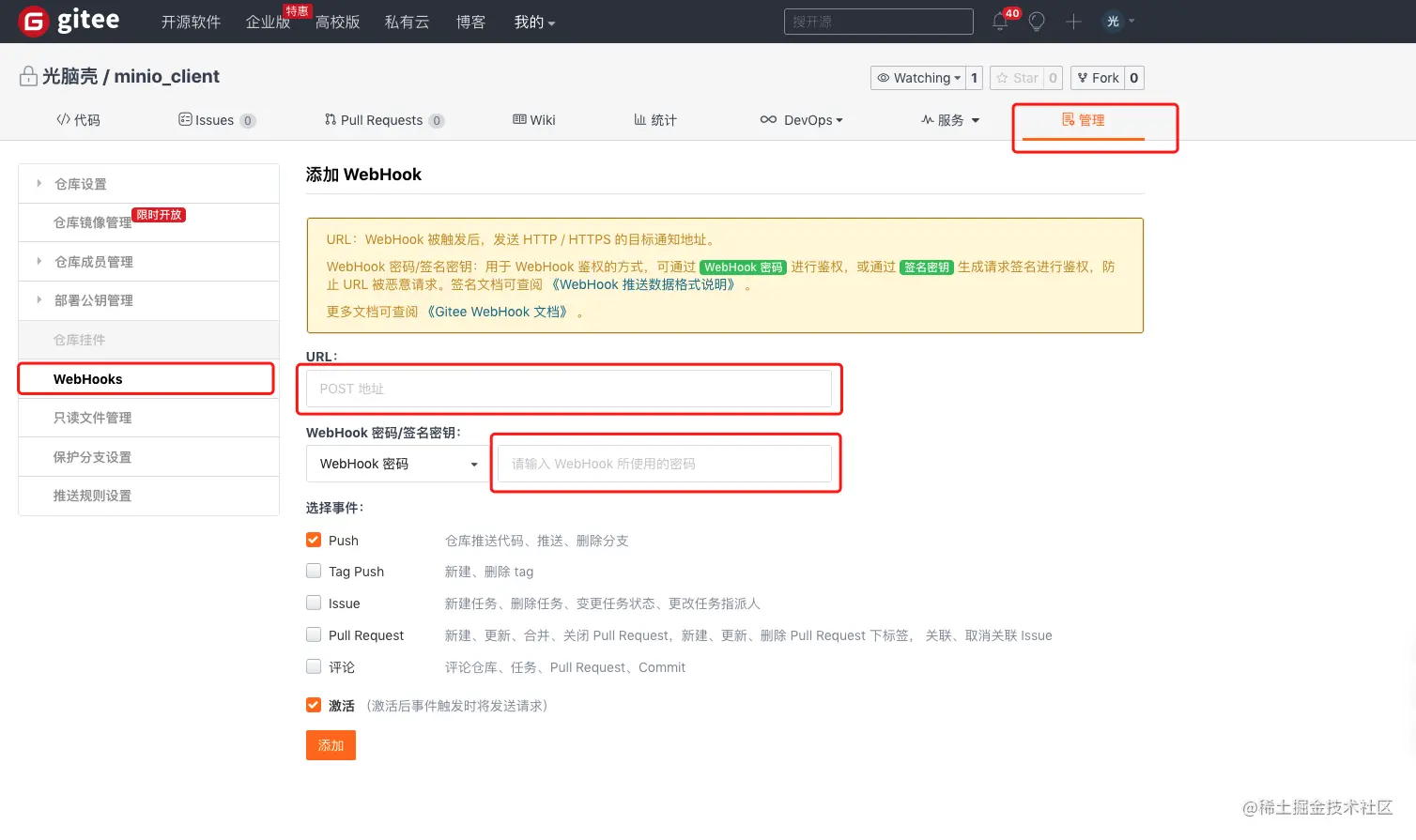Open 只读文件管理 in sidebar

pos(149,418)
